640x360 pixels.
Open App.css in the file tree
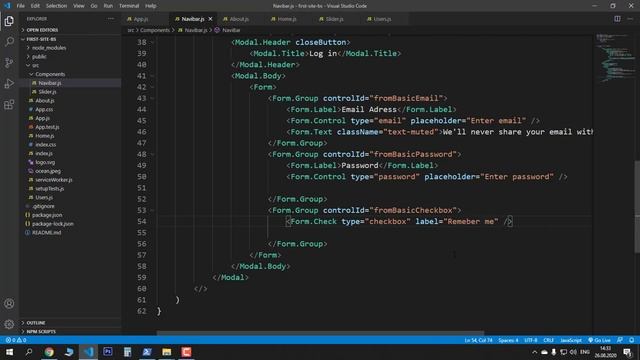pos(44,109)
